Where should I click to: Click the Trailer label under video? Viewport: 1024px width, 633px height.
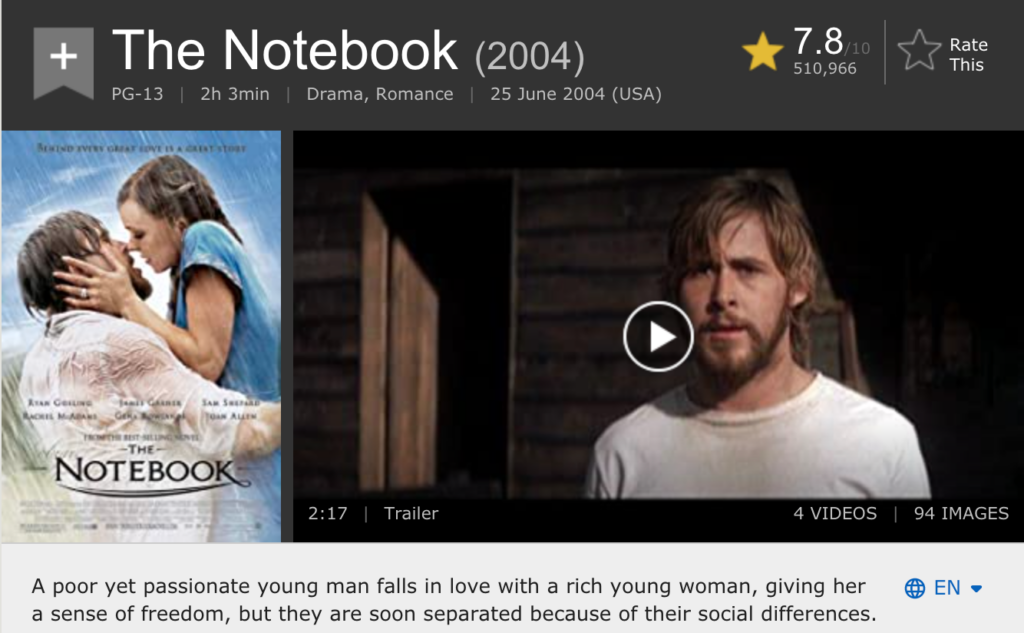click(411, 513)
